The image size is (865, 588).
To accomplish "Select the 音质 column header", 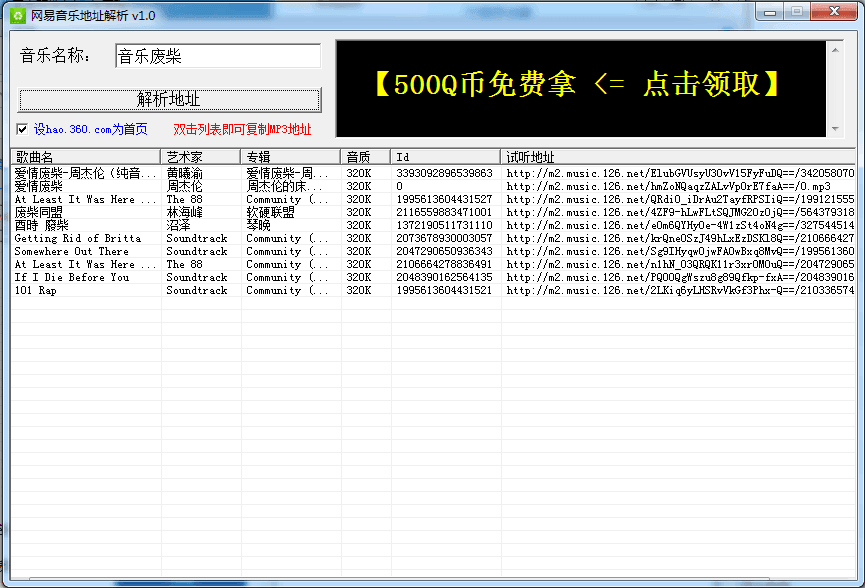I will 365,157.
